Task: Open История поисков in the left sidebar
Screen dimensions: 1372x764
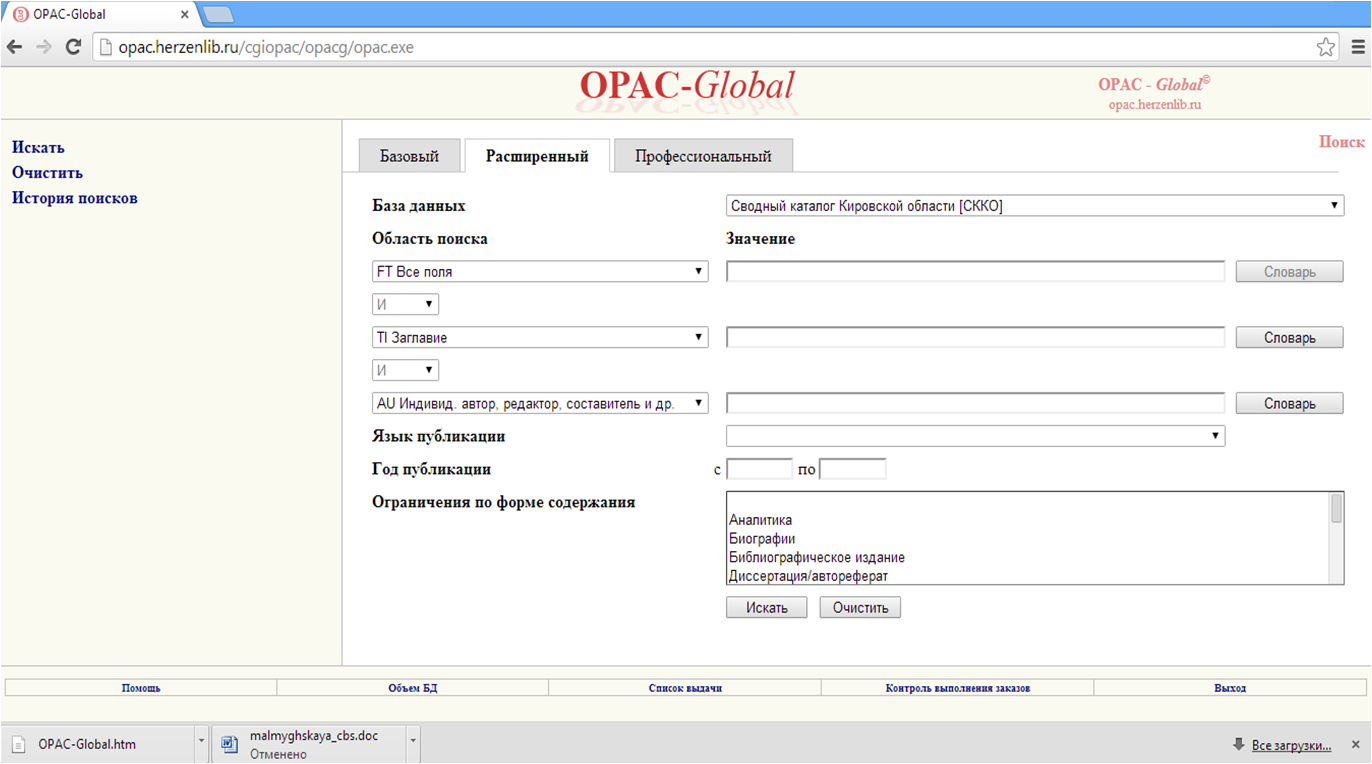Action: 75,198
